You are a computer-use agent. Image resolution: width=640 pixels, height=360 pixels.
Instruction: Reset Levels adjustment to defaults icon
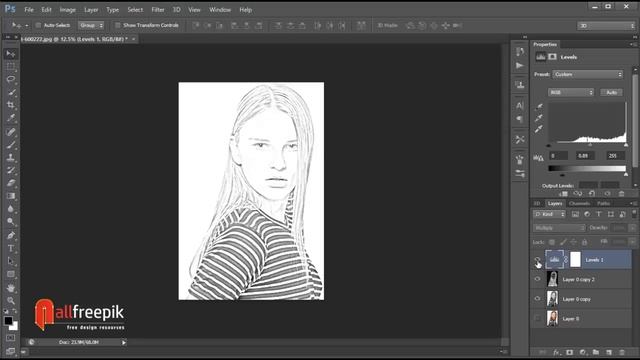pos(592,194)
